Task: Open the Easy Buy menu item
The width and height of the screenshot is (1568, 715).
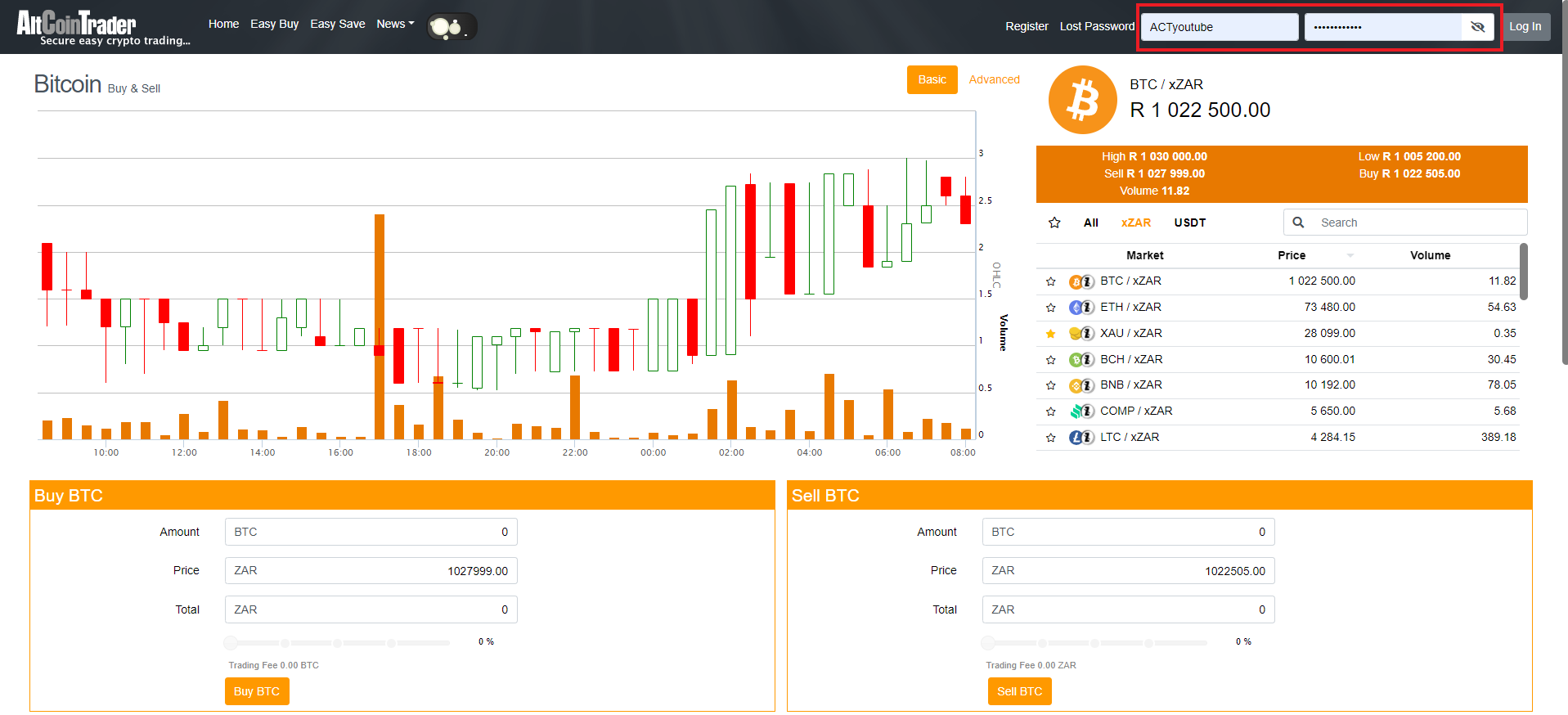Action: tap(274, 24)
